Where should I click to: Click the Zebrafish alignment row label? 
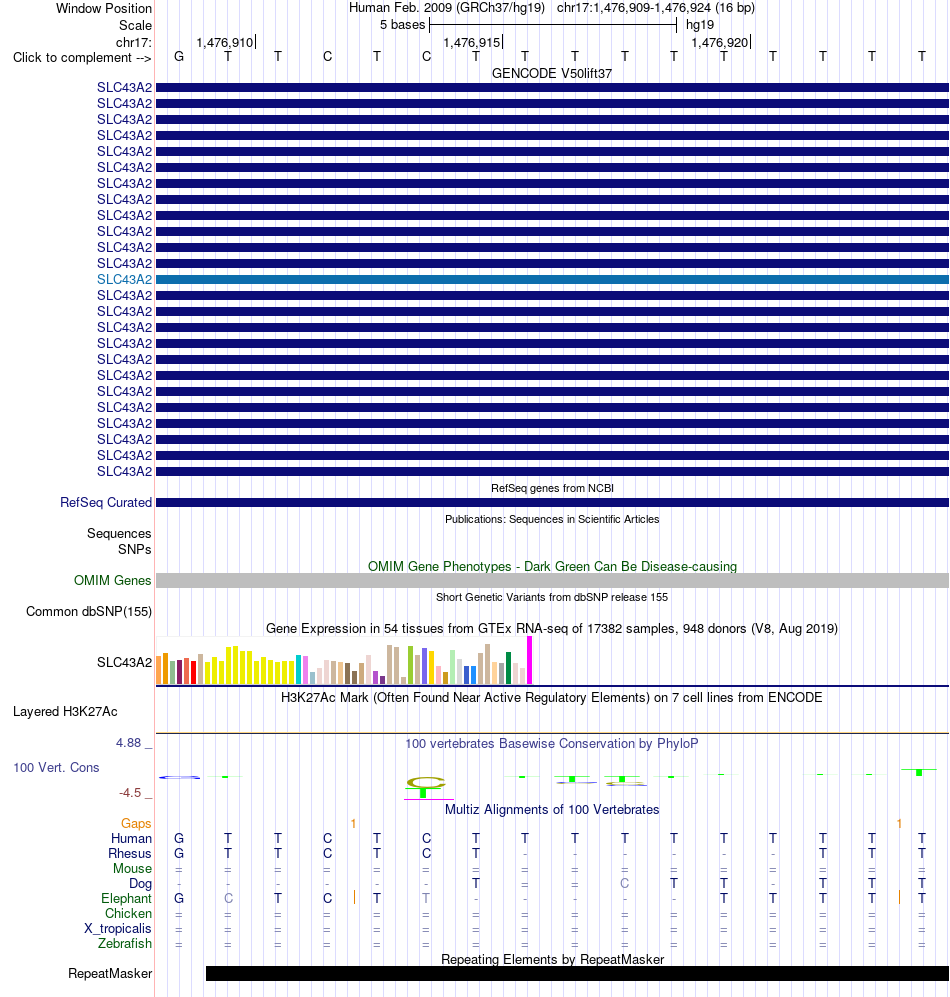tap(125, 944)
